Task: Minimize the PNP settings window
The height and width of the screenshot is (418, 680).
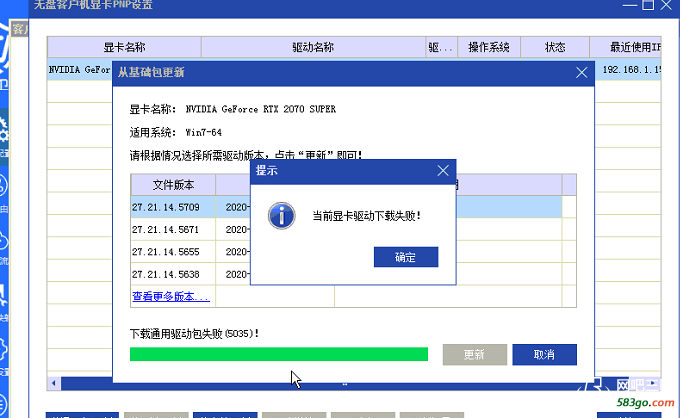Action: tap(629, 5)
